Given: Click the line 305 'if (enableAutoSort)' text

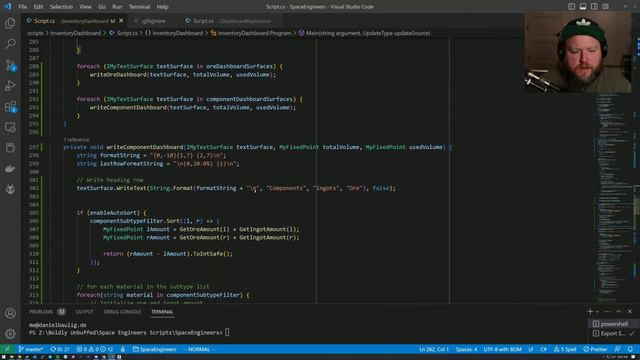Looking at the screenshot, I should tap(111, 213).
